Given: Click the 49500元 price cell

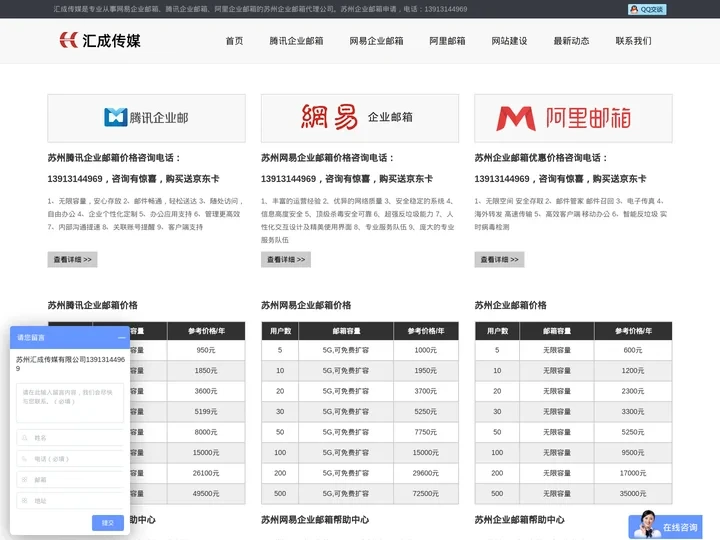Looking at the screenshot, I should (x=206, y=494).
